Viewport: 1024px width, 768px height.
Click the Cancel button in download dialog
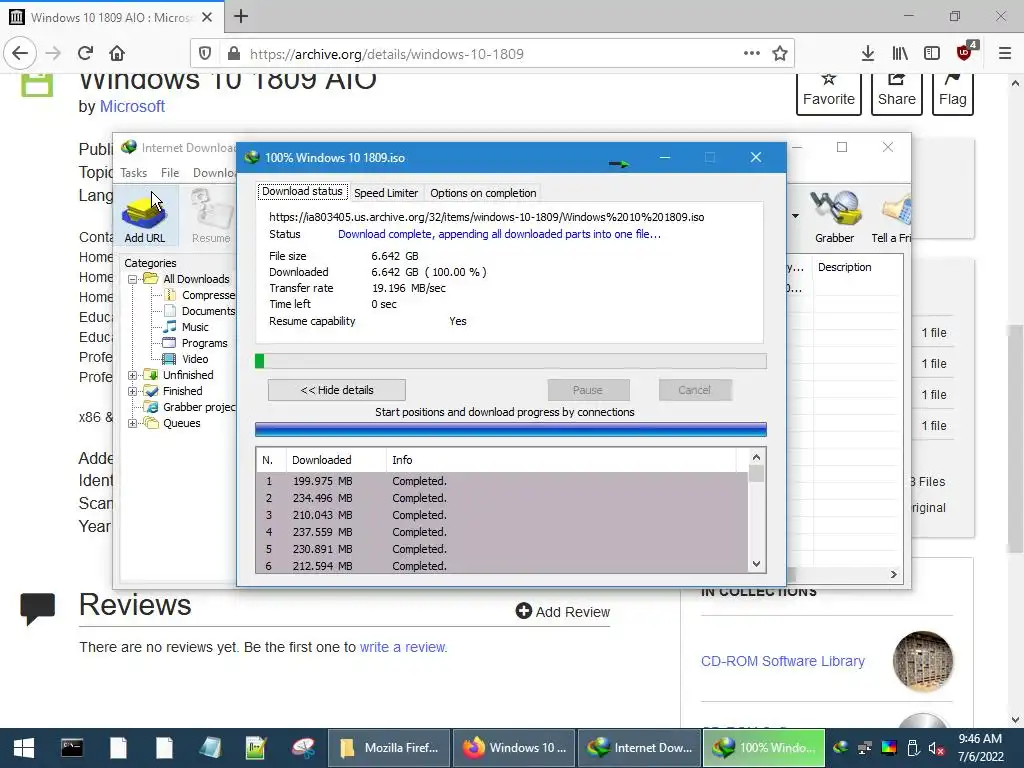coord(694,390)
